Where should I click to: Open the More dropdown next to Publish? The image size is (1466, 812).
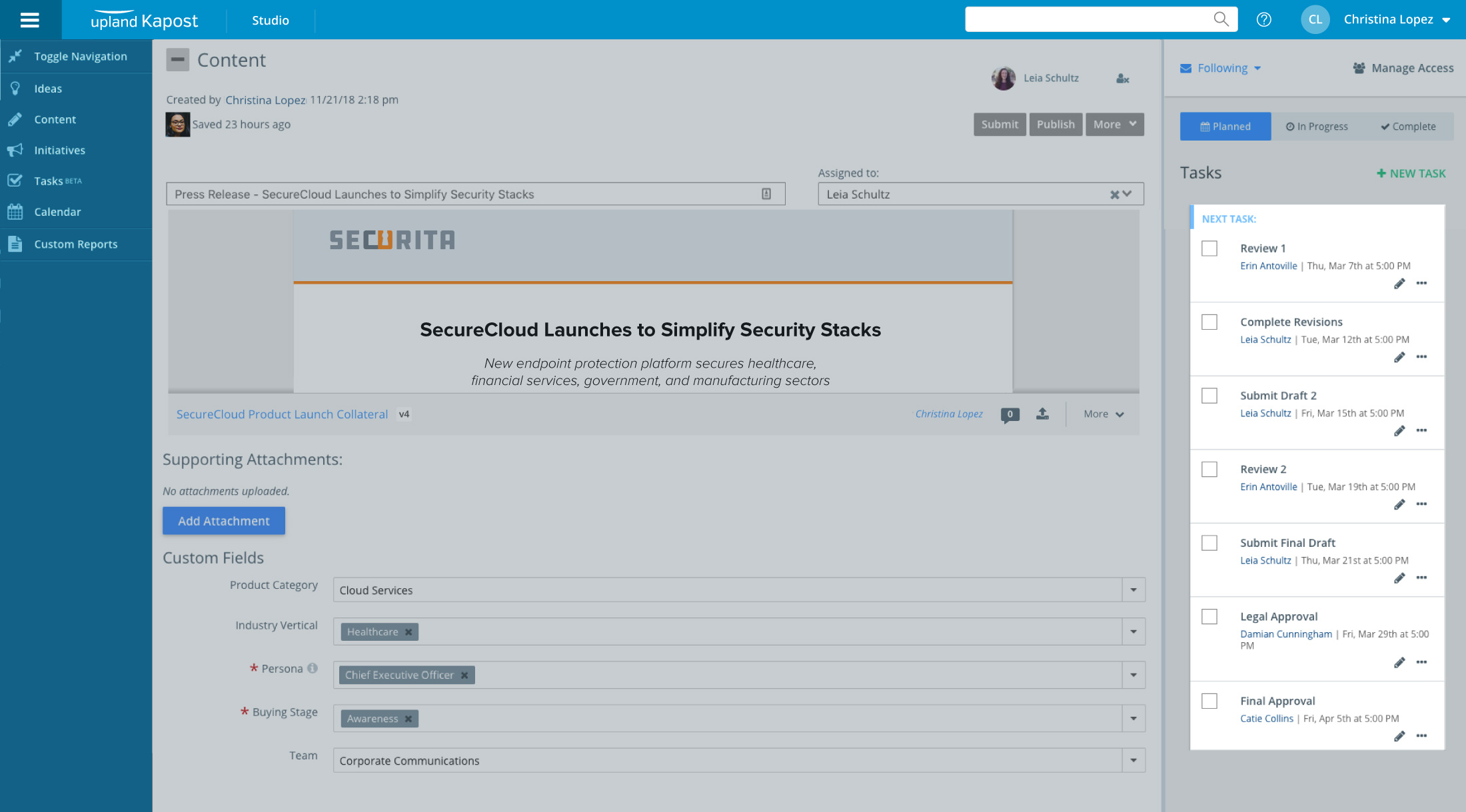click(1114, 125)
